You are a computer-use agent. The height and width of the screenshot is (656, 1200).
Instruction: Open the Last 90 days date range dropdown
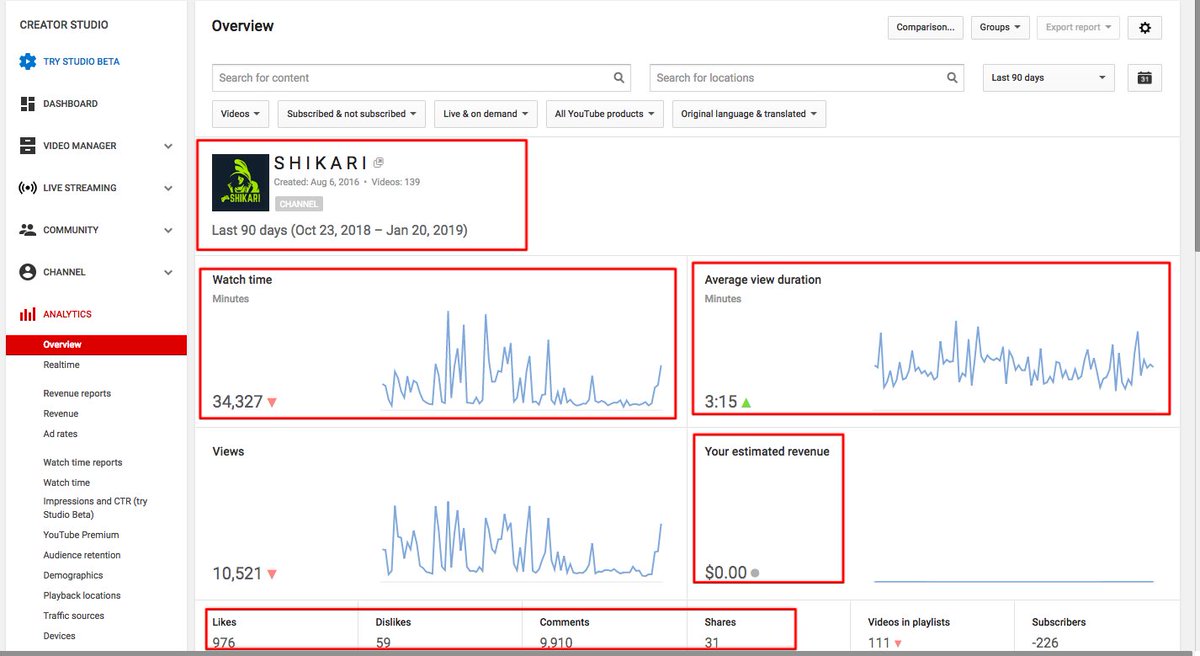1049,78
